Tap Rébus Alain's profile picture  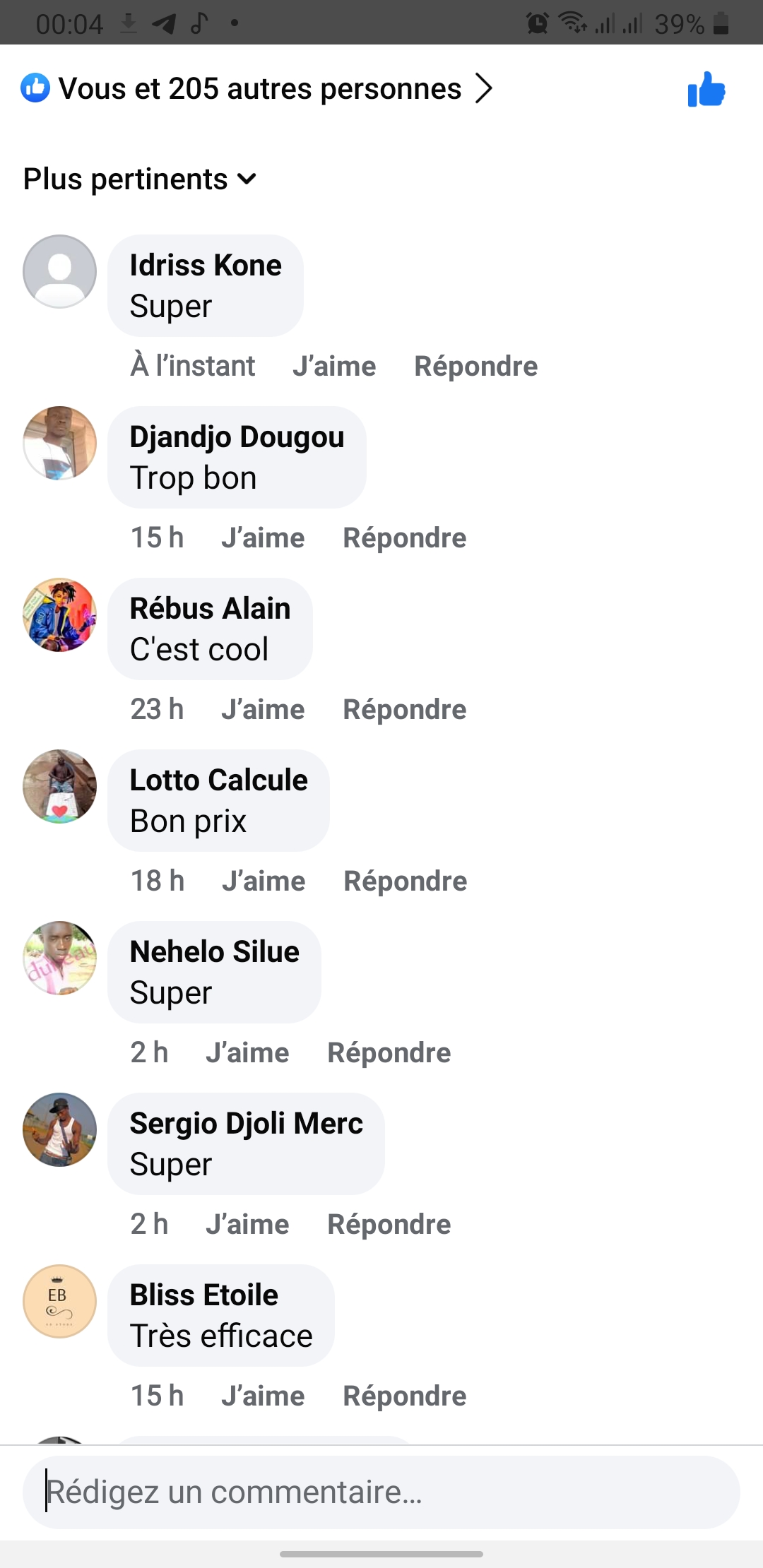(x=60, y=614)
